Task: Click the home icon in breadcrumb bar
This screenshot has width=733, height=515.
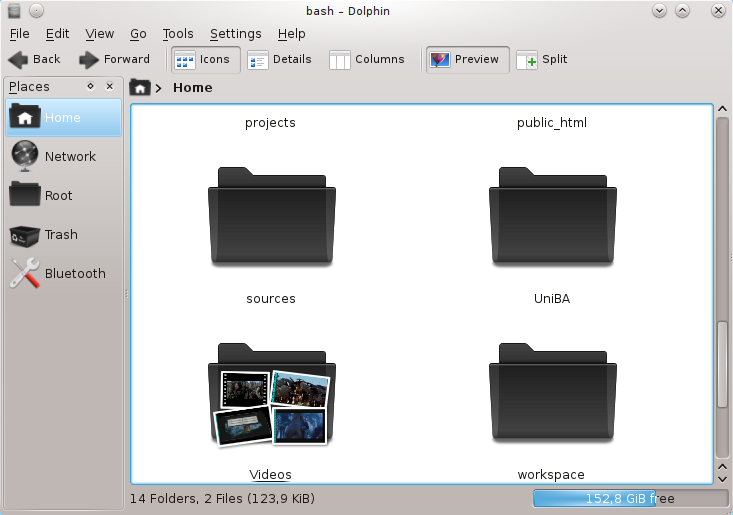Action: coord(140,88)
